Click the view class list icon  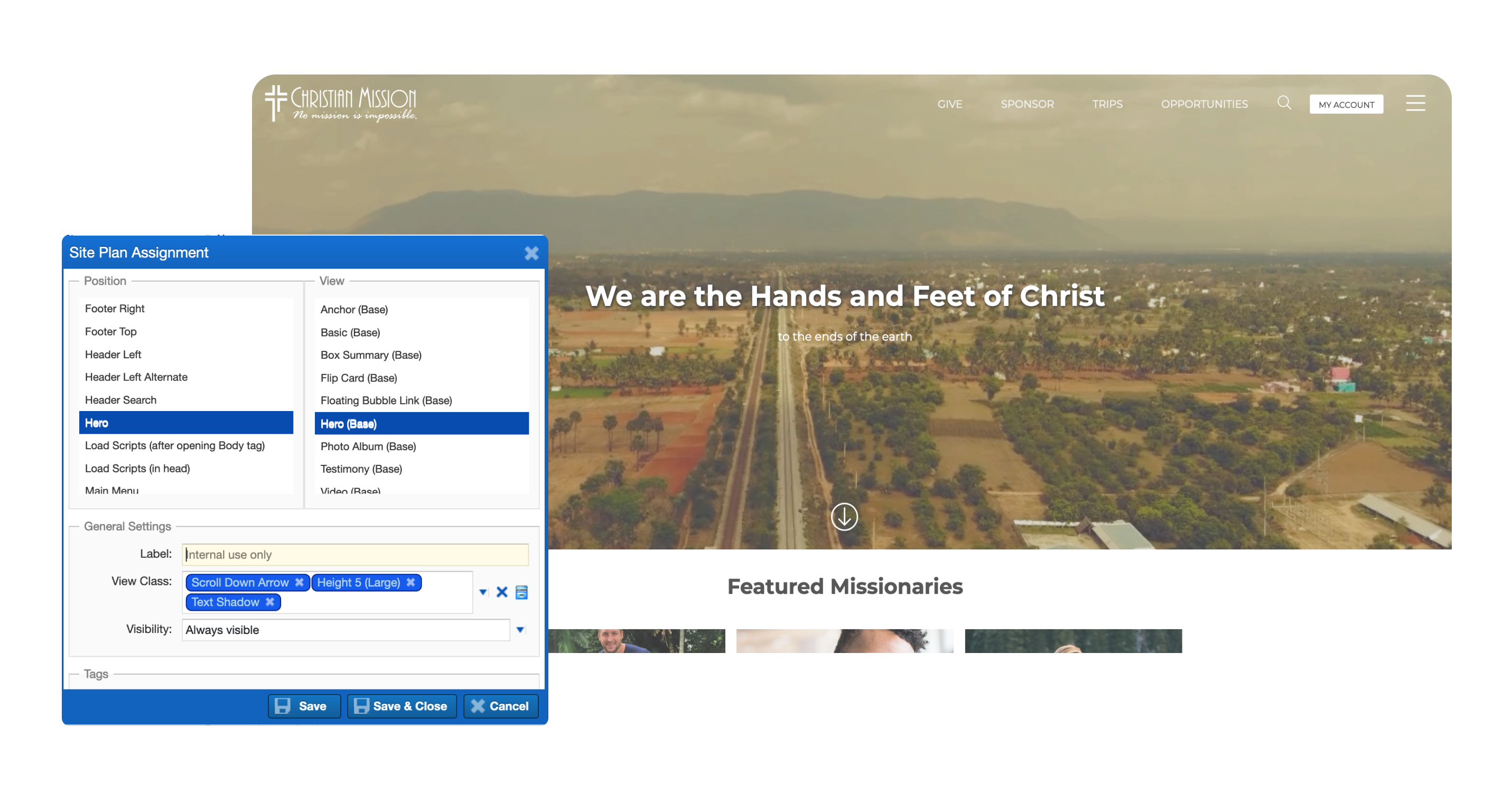pos(521,592)
